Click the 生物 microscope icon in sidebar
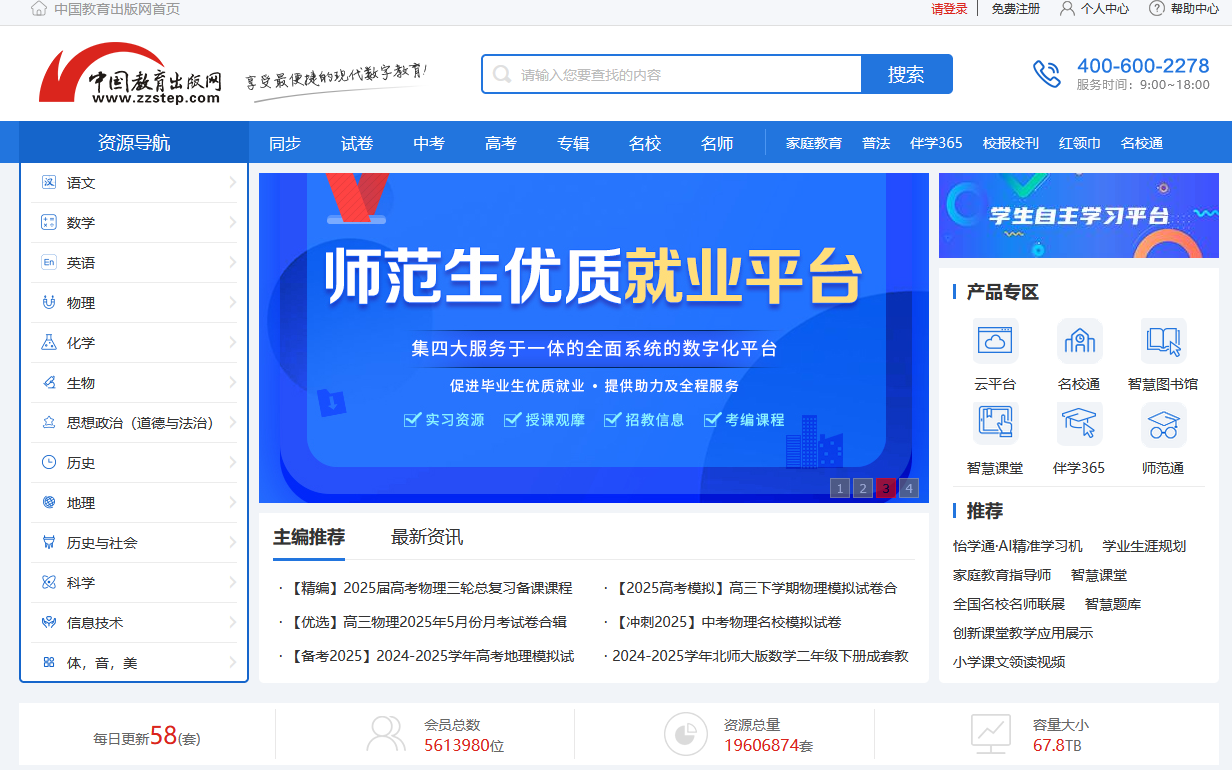 48,383
